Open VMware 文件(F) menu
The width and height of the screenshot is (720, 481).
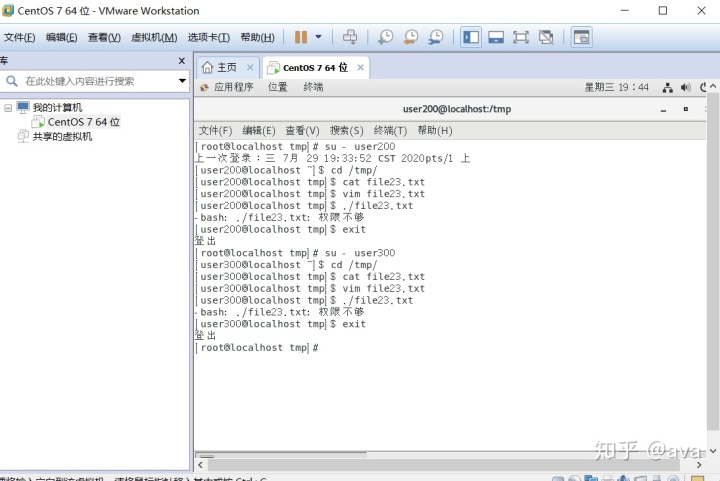(x=20, y=37)
